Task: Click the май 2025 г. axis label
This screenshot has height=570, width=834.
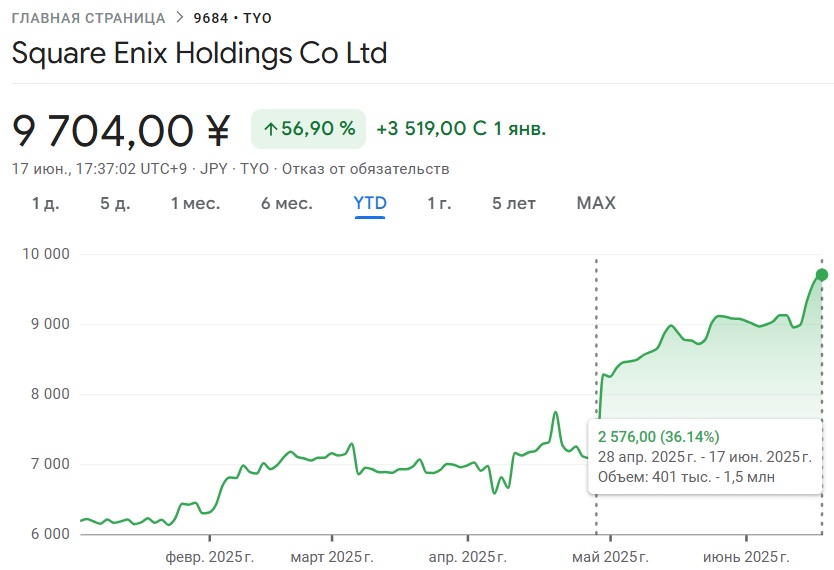Action: [612, 556]
